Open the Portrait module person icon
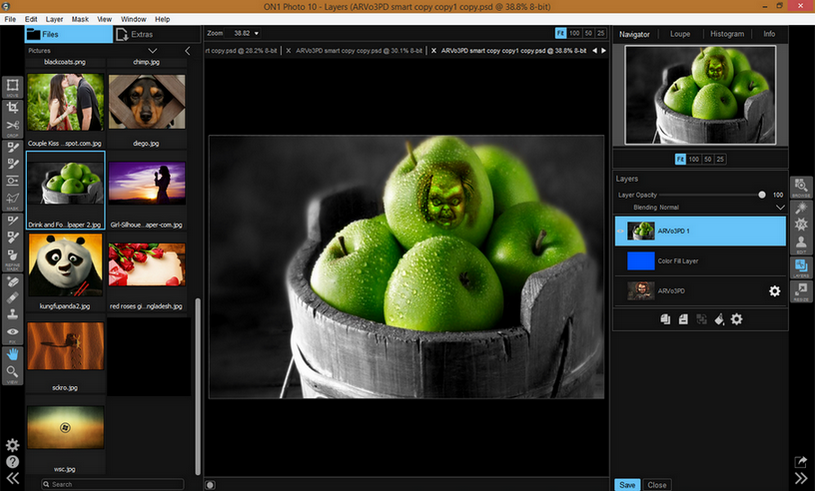 pos(801,244)
